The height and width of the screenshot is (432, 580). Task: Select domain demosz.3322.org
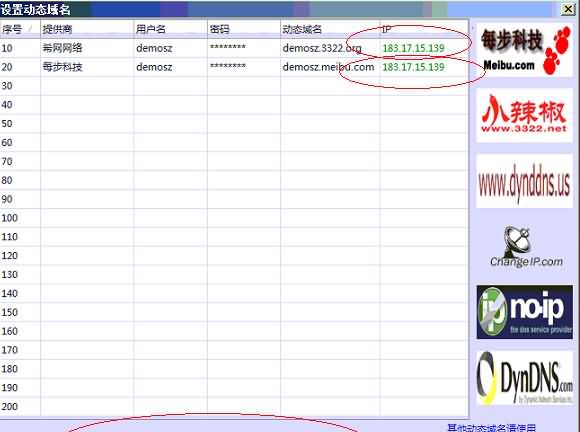[x=322, y=48]
